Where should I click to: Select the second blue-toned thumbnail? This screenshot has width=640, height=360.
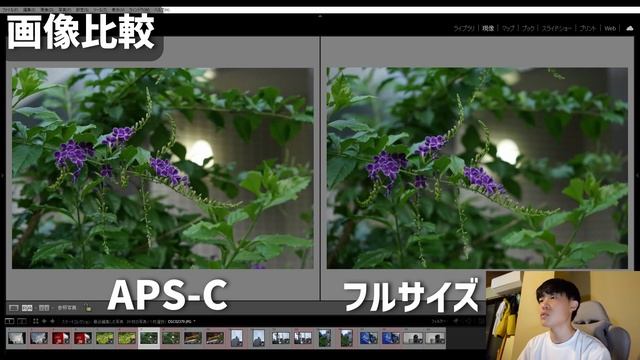[x=391, y=338]
